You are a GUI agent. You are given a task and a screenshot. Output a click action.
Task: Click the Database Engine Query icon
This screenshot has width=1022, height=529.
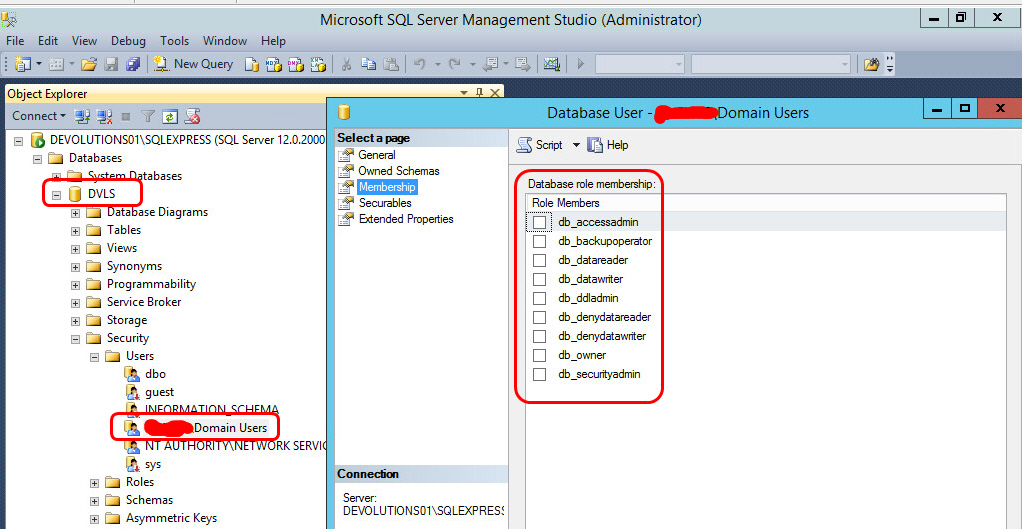[x=252, y=64]
